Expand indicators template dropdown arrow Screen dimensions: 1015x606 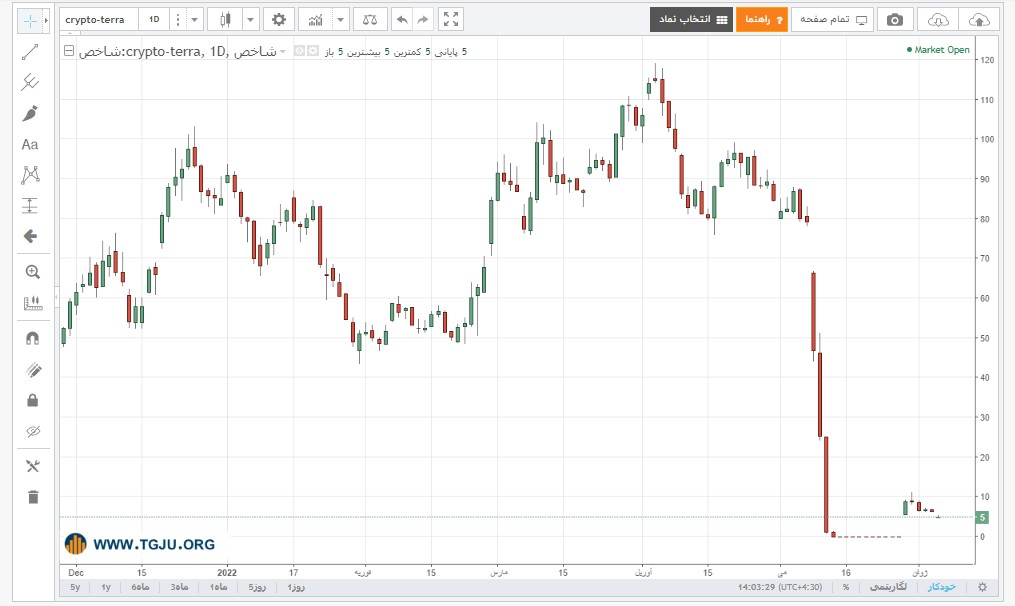pos(340,19)
